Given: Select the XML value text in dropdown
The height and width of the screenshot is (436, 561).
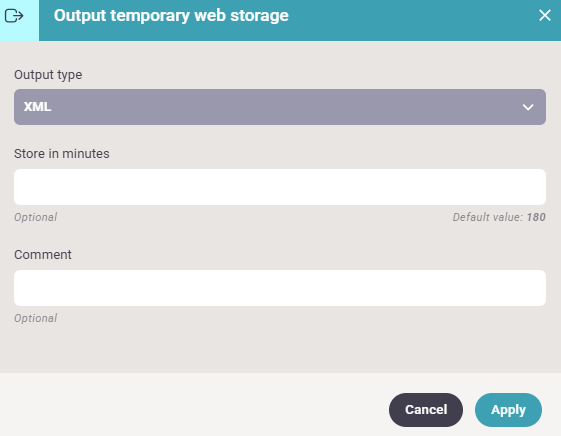Looking at the screenshot, I should click(38, 107).
